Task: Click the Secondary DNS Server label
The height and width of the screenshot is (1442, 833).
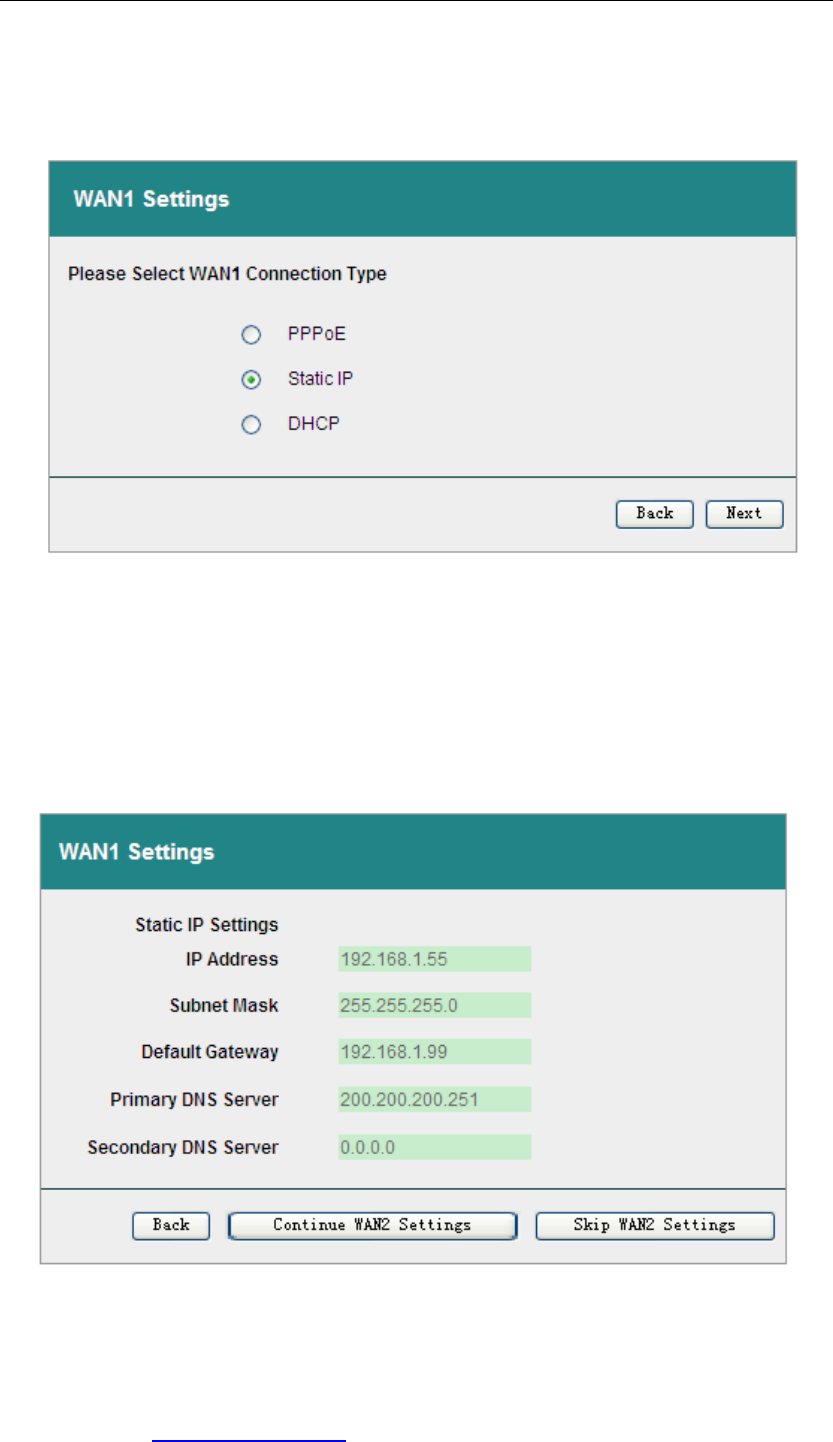Action: [x=183, y=1147]
